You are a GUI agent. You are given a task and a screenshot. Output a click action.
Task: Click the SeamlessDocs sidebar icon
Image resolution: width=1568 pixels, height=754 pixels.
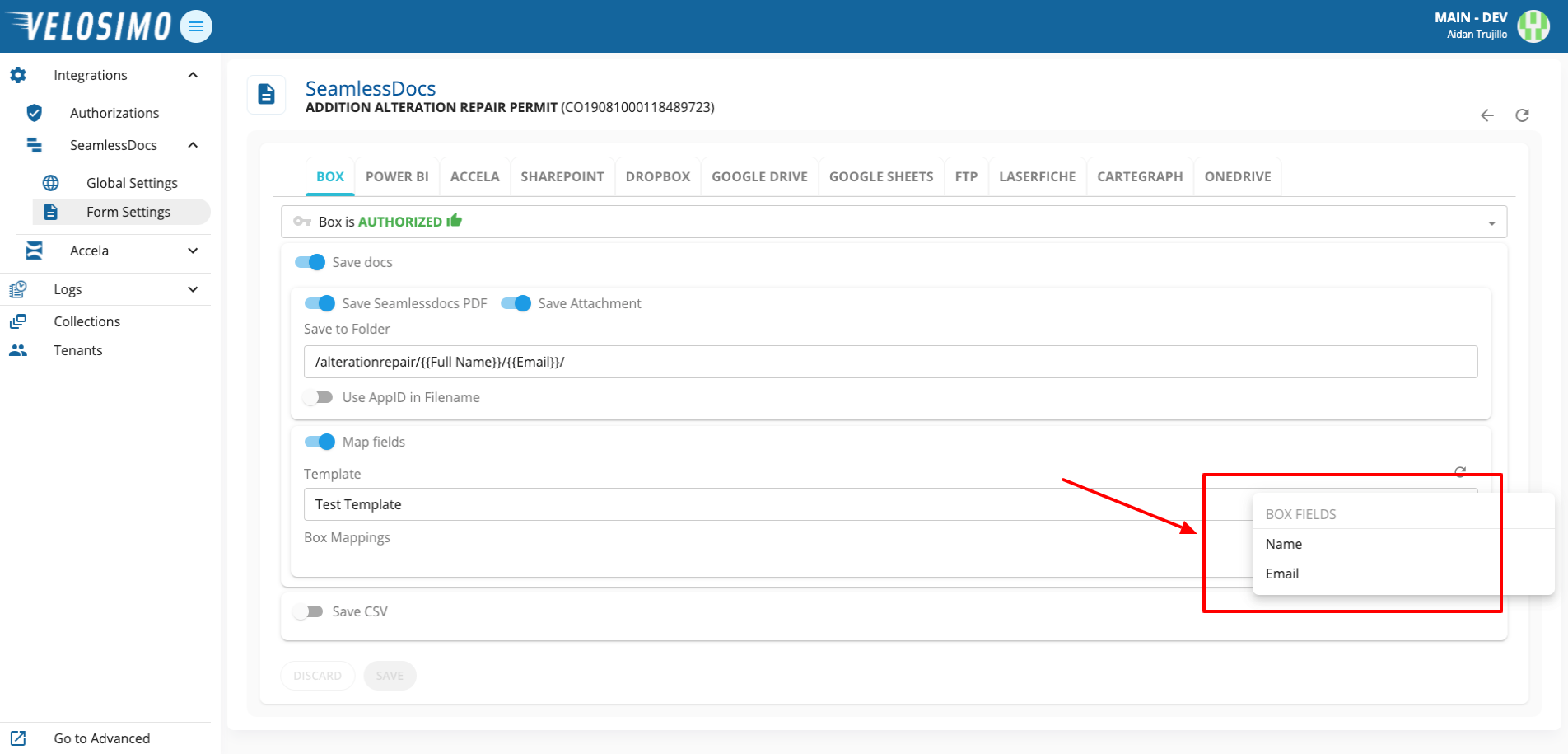[x=35, y=145]
